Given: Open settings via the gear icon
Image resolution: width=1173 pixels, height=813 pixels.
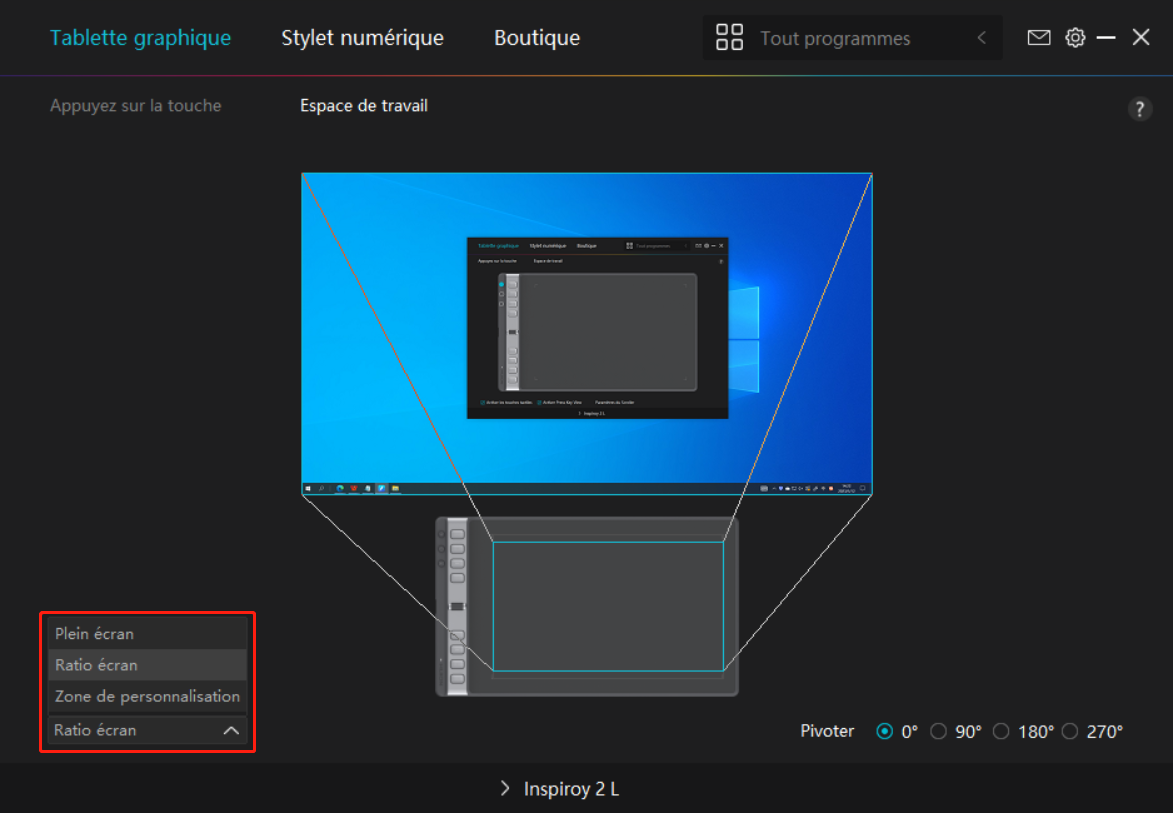Looking at the screenshot, I should pos(1075,38).
